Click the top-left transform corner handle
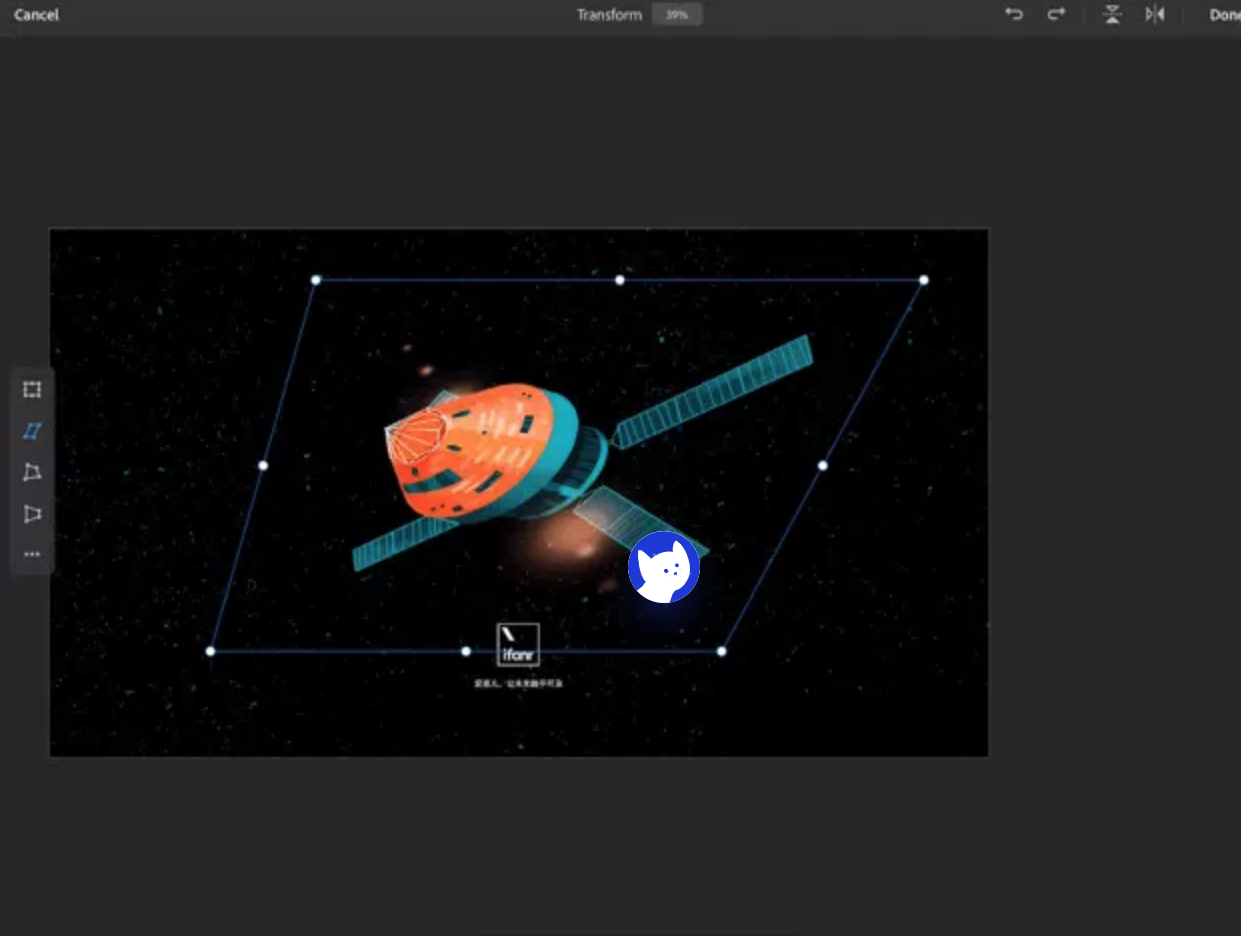The height and width of the screenshot is (936, 1241). pos(316,280)
